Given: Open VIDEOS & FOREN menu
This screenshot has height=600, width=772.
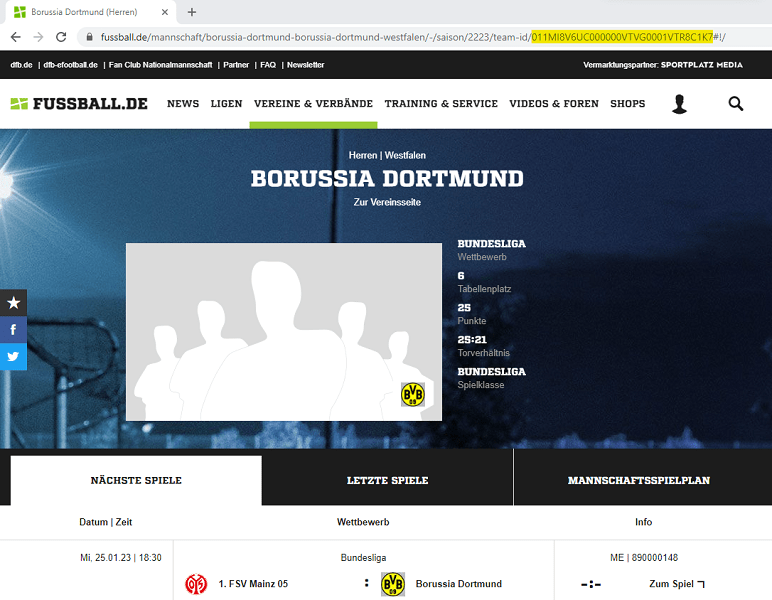Looking at the screenshot, I should (x=554, y=103).
